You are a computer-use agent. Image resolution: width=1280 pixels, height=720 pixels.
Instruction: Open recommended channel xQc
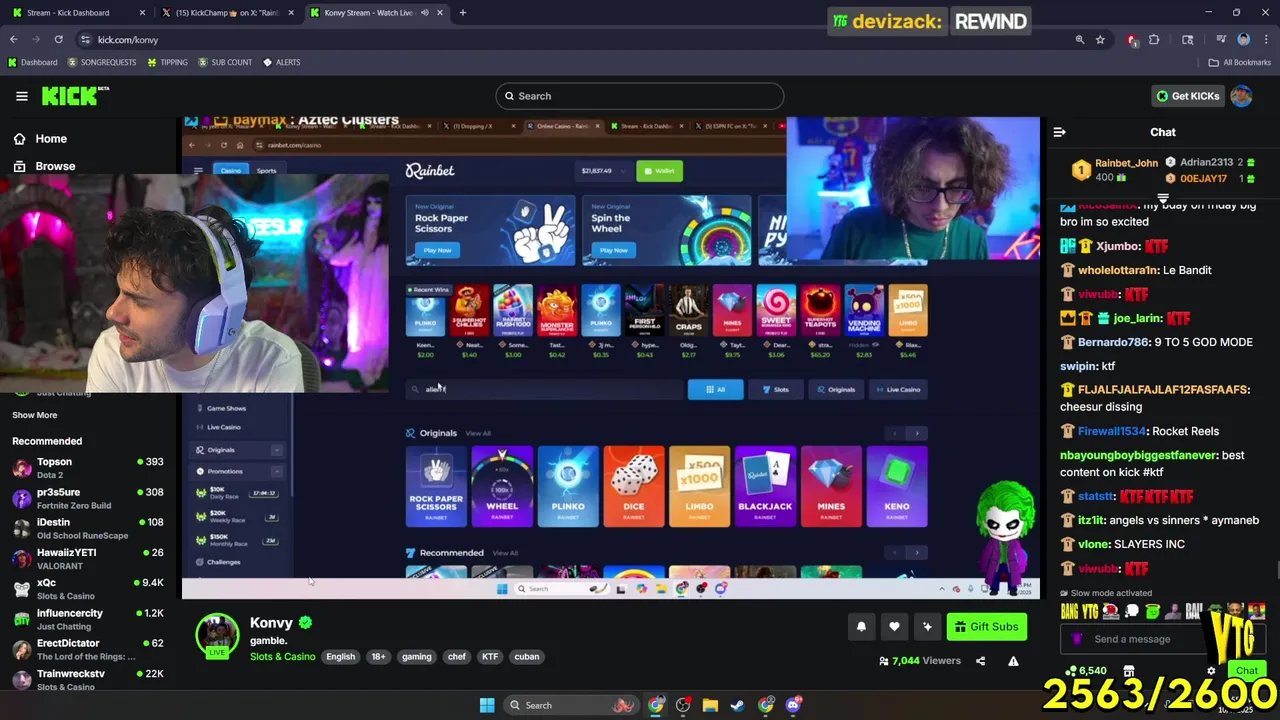tap(88, 589)
